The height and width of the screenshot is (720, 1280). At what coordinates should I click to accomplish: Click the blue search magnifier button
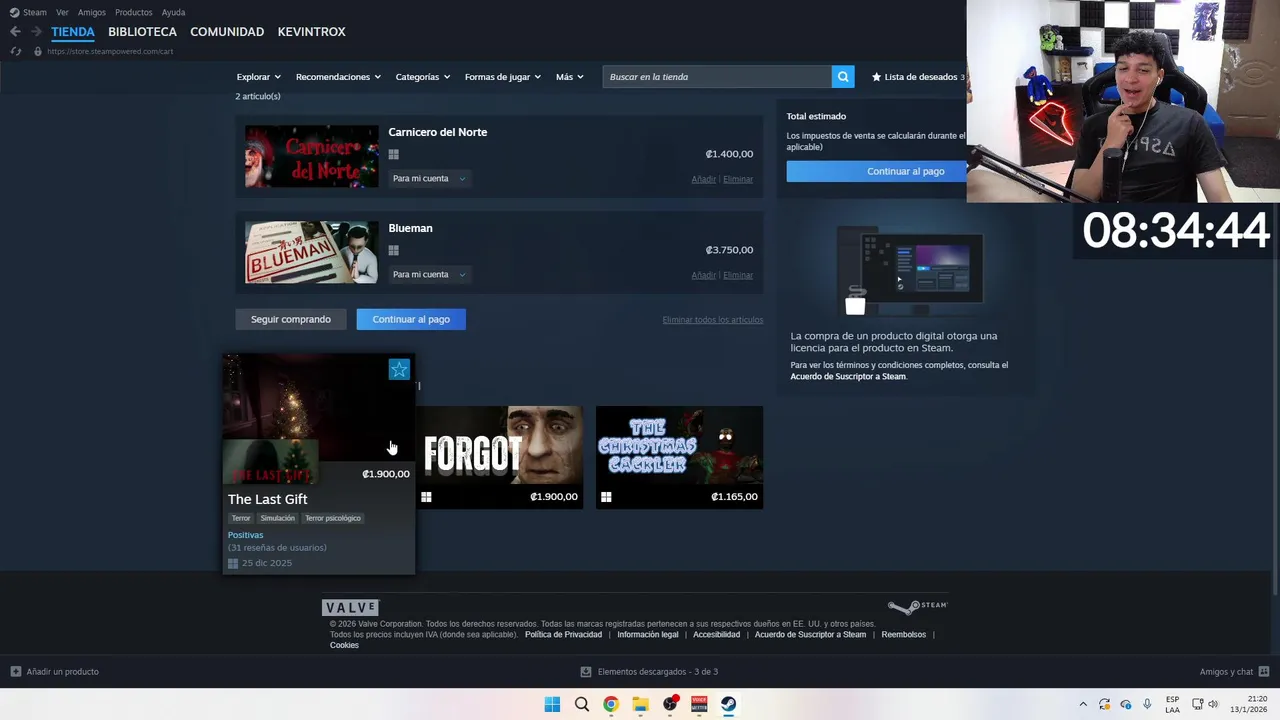click(x=843, y=77)
